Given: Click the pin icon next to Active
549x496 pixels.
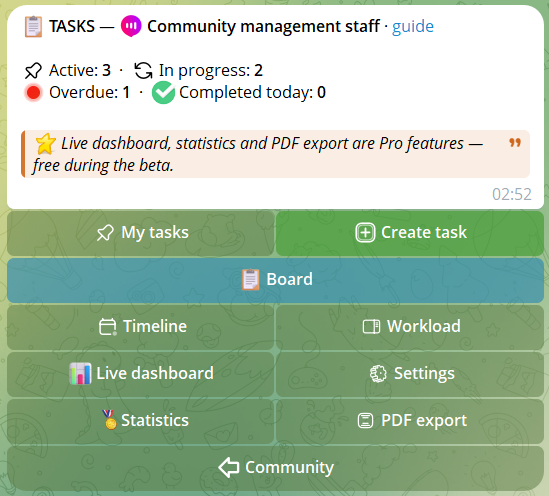Looking at the screenshot, I should point(33,71).
